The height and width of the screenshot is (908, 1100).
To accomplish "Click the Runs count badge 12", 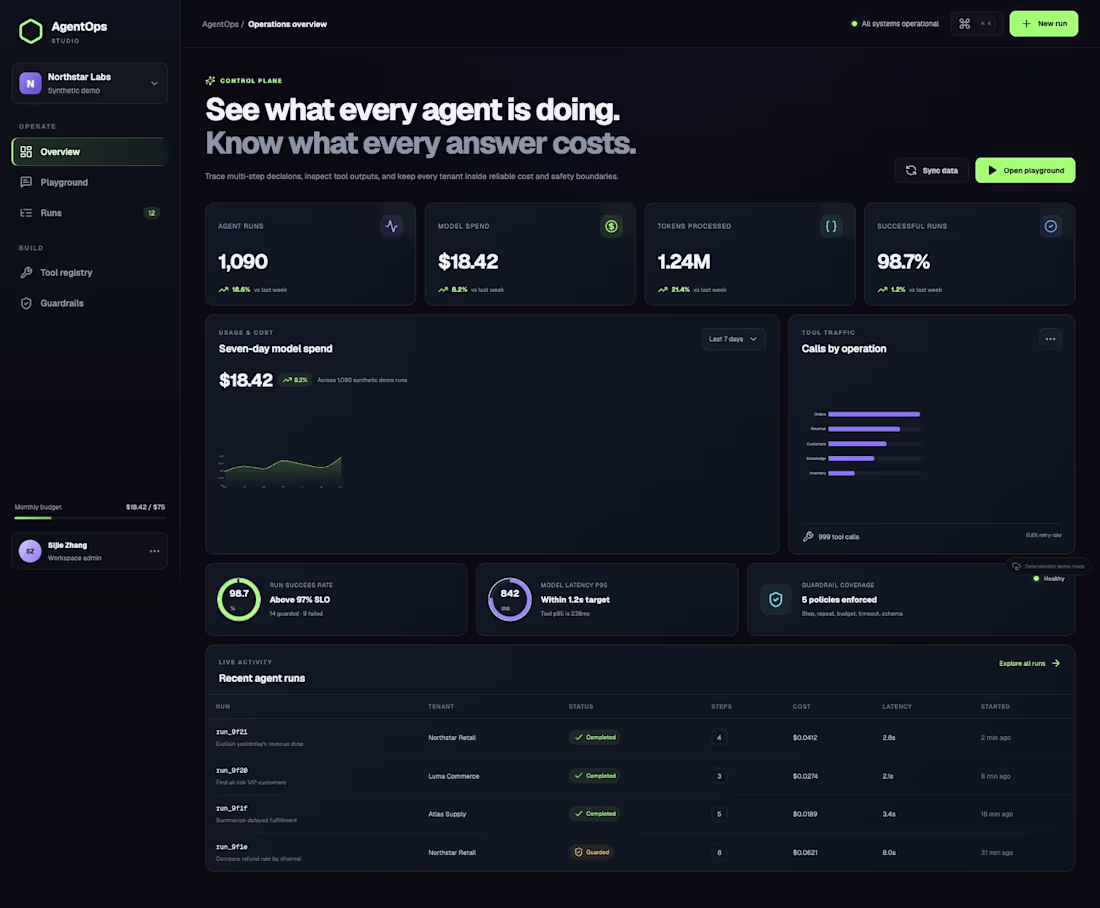I will [x=152, y=213].
